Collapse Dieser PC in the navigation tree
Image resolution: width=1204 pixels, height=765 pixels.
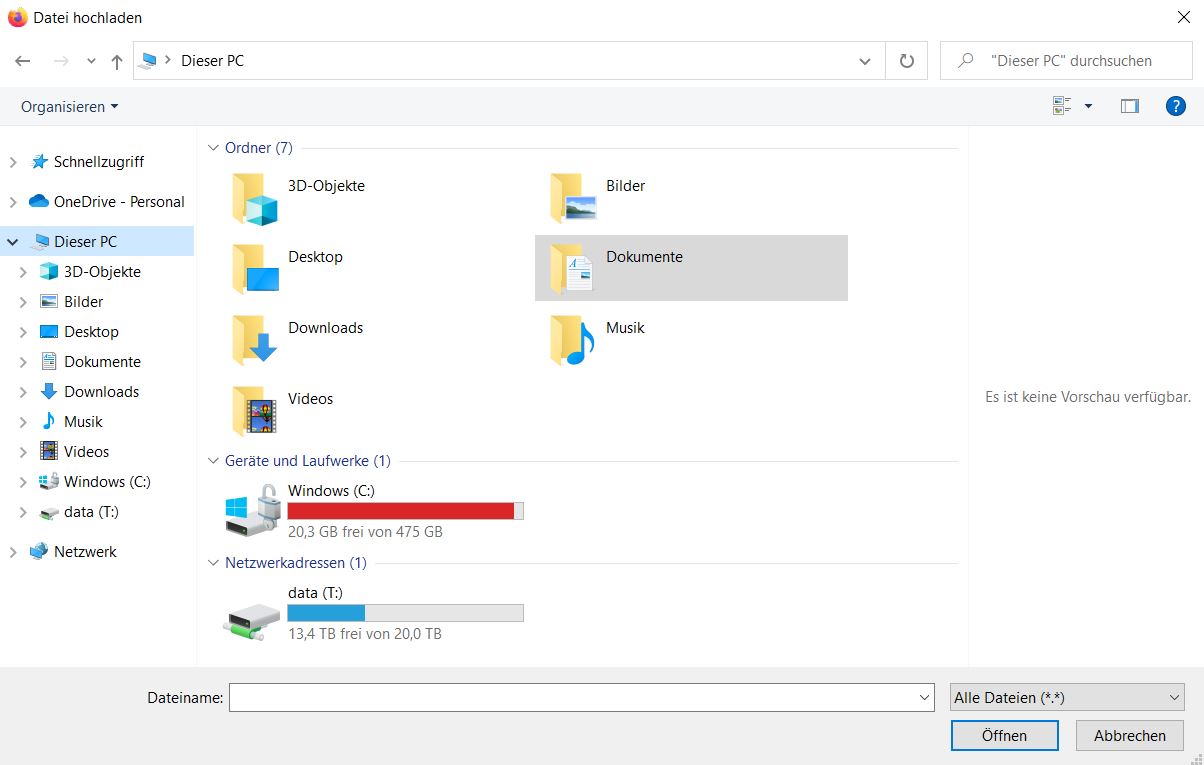12,241
